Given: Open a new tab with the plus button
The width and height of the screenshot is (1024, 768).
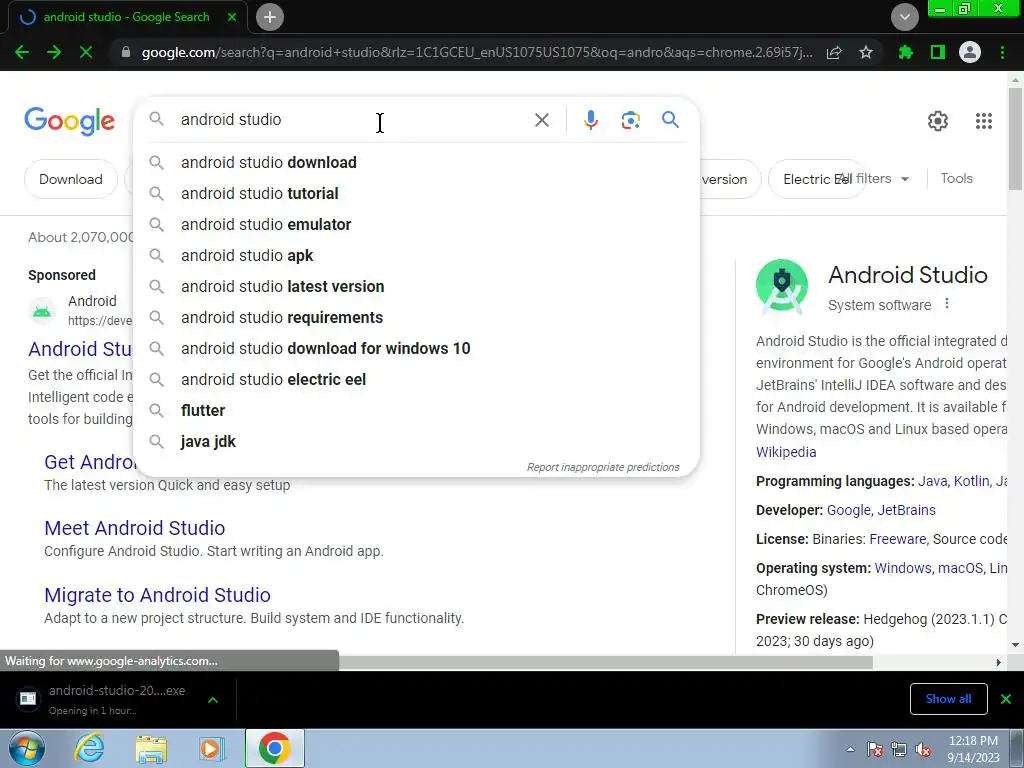Looking at the screenshot, I should coord(270,17).
